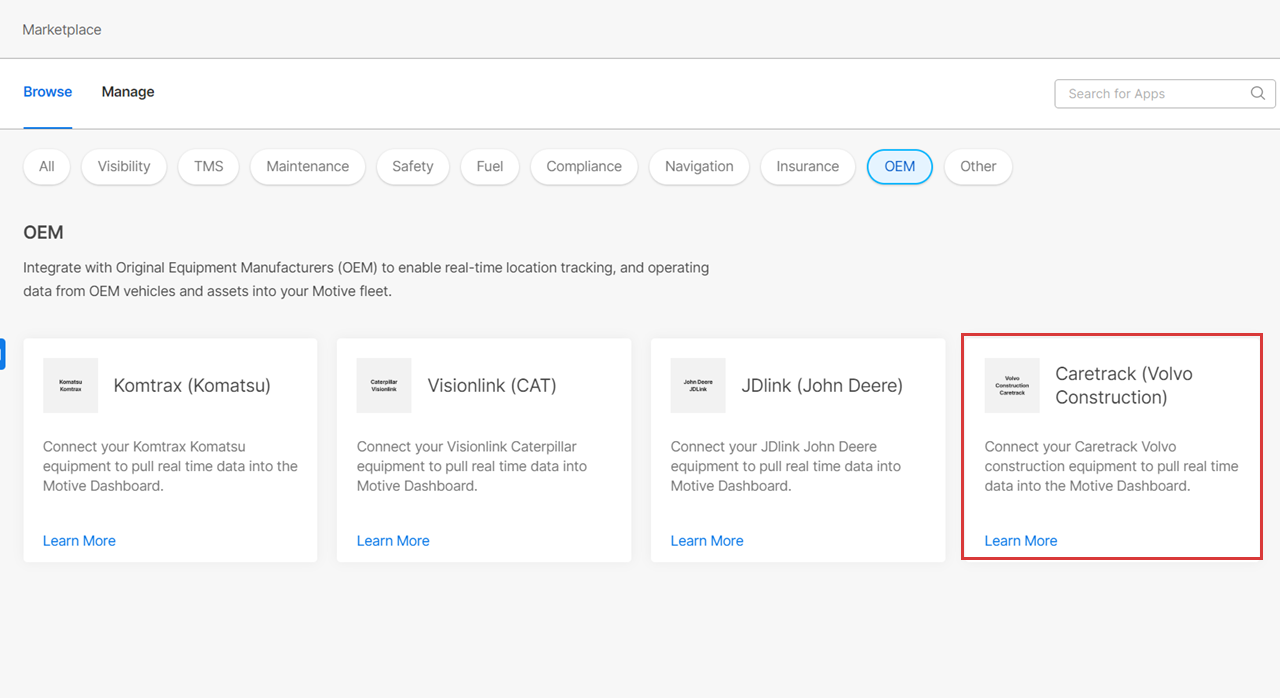Choose the TMS category chip
Image resolution: width=1280 pixels, height=698 pixels.
tap(209, 167)
